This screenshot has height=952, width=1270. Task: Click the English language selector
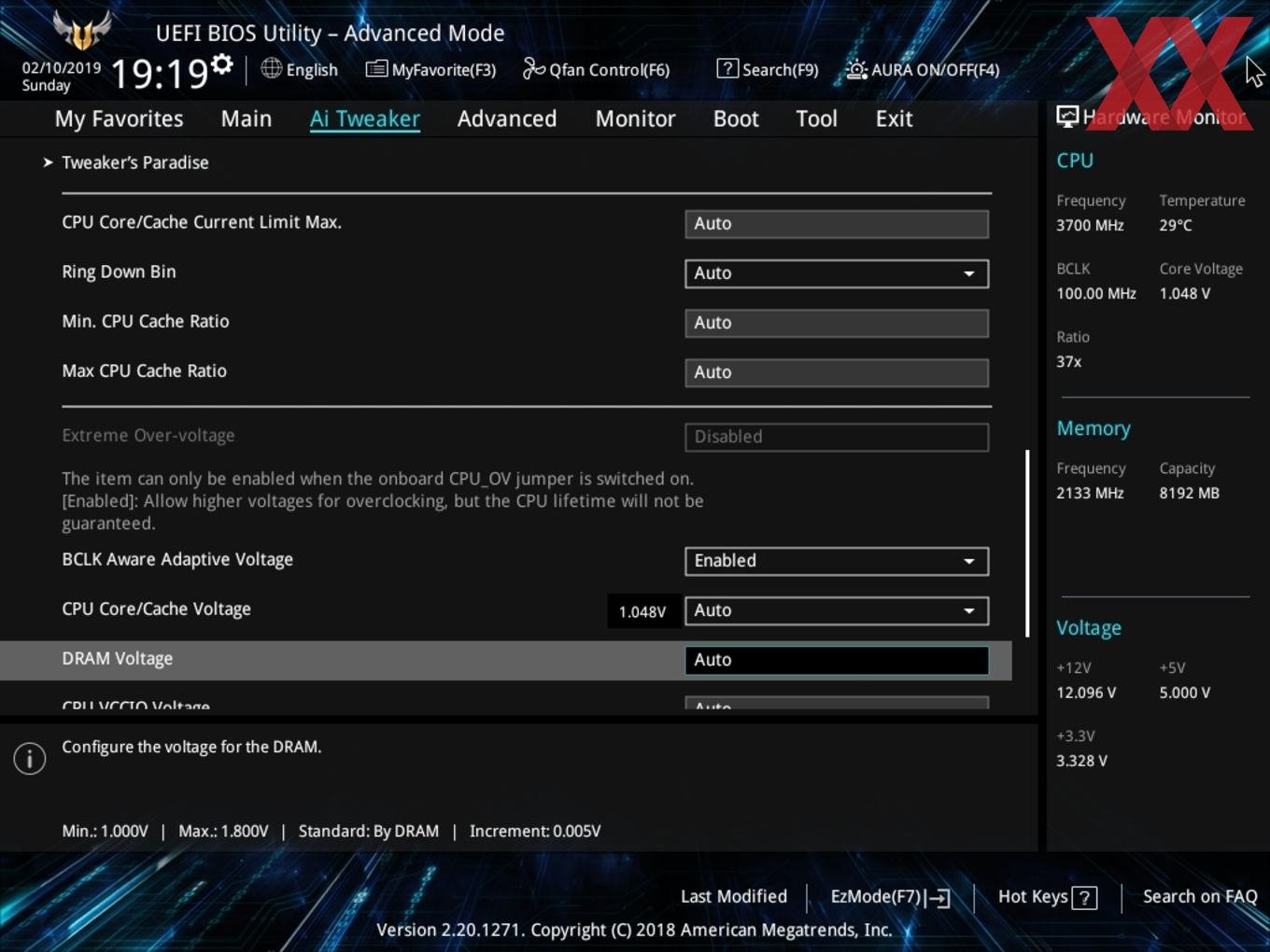tap(312, 70)
